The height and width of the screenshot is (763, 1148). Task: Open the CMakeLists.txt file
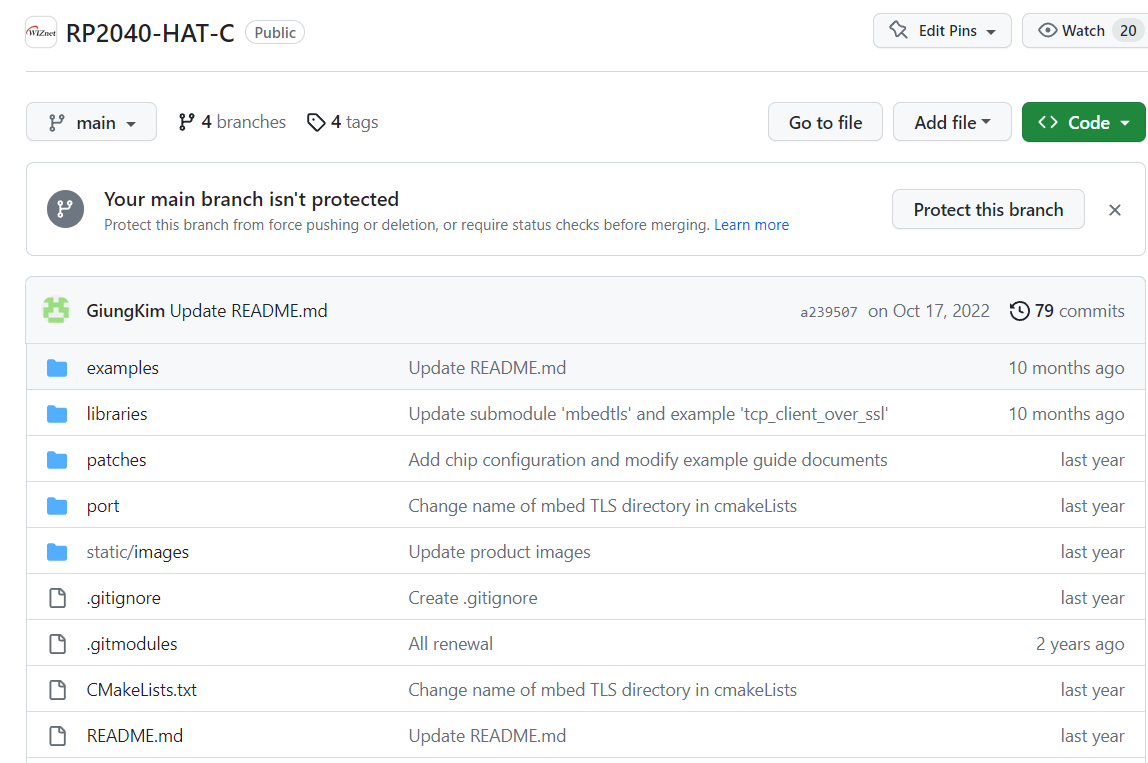(x=141, y=690)
